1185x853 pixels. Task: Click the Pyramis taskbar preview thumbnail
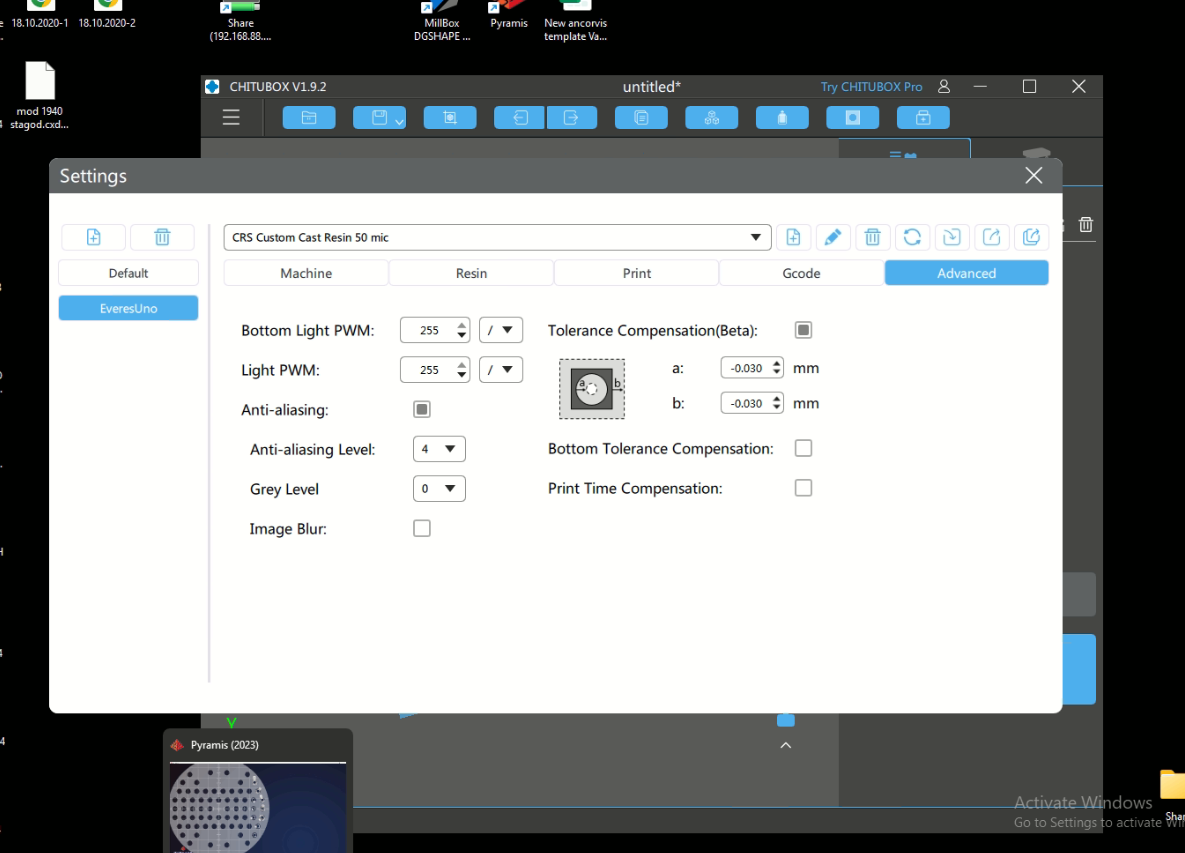click(x=258, y=807)
